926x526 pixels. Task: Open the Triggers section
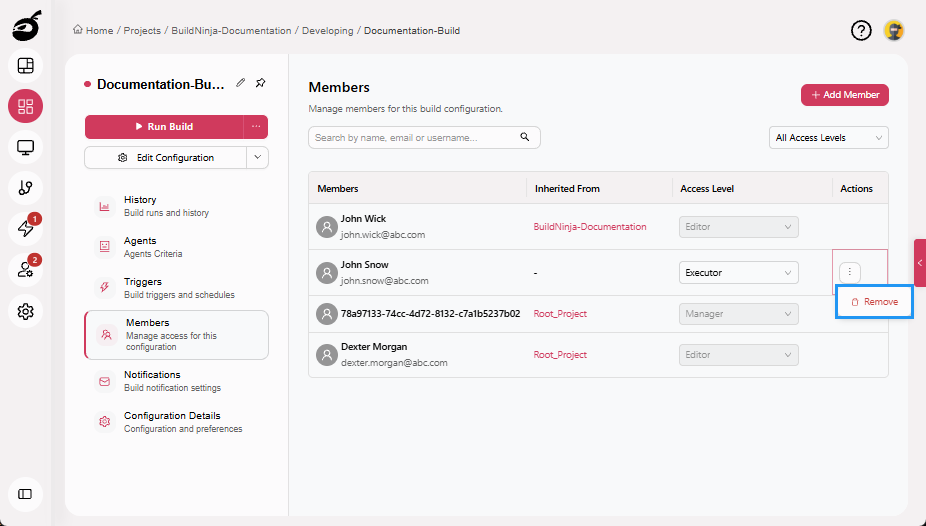pos(176,287)
